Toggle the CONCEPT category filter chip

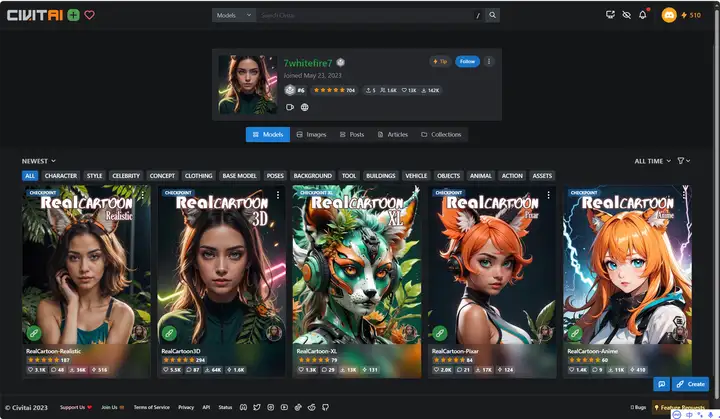click(x=162, y=176)
